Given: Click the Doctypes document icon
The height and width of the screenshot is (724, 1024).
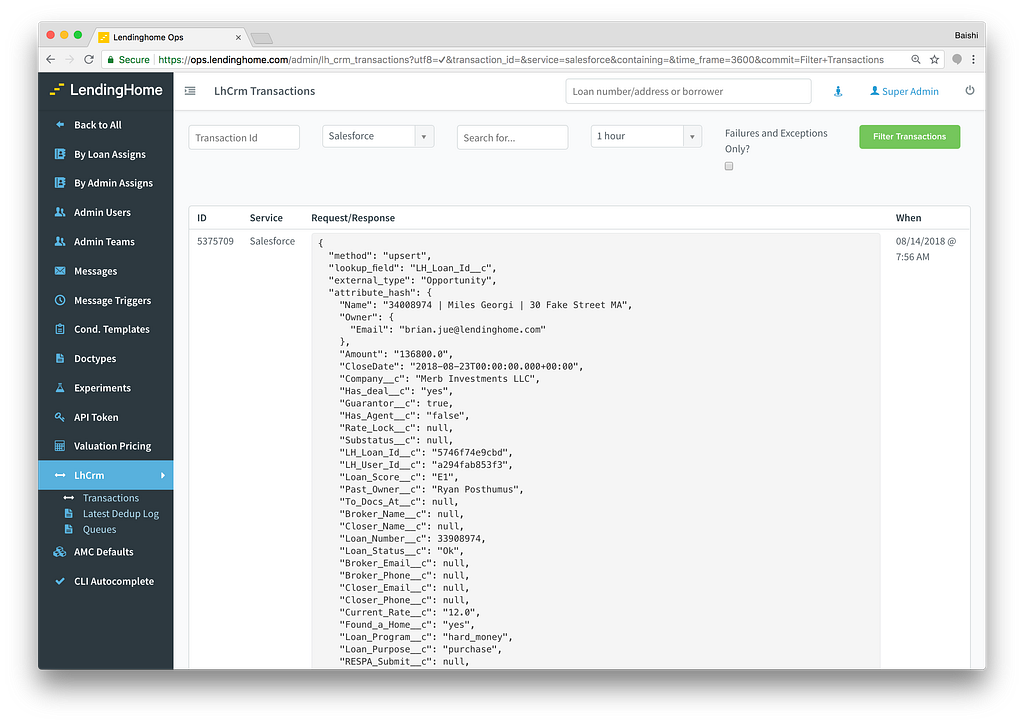Looking at the screenshot, I should 60,358.
